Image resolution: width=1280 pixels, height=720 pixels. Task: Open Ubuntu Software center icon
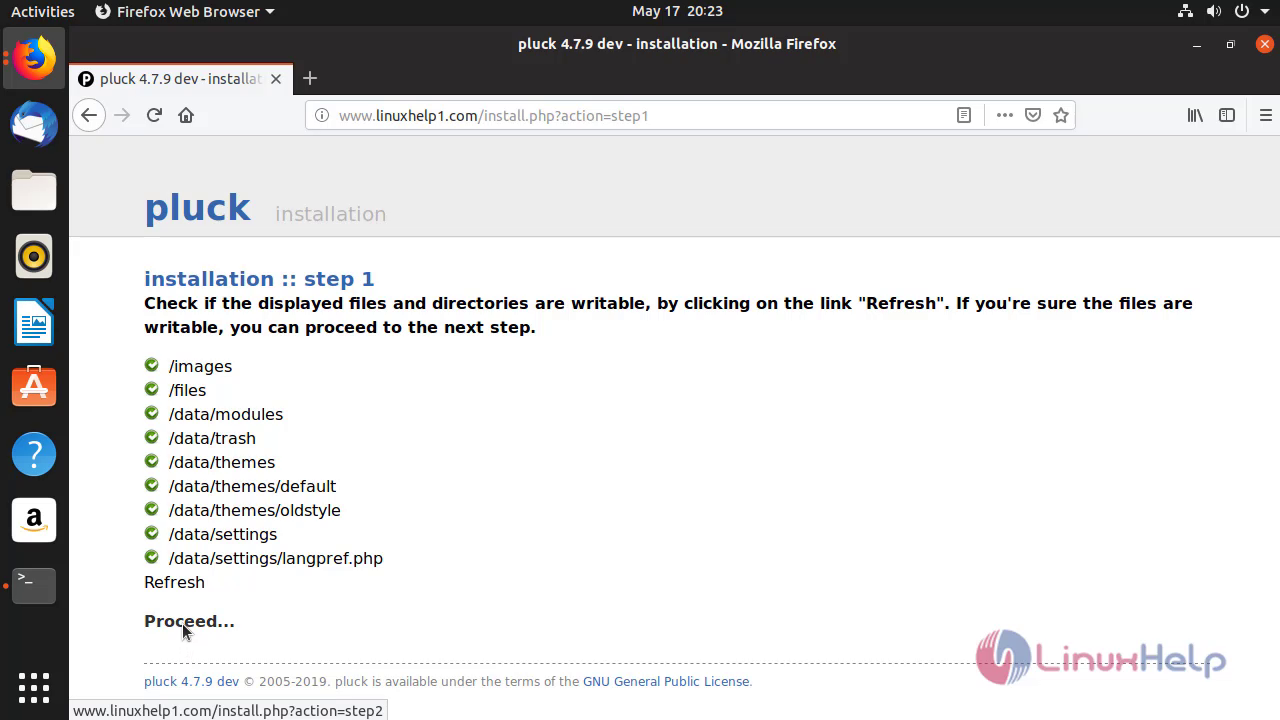(34, 388)
